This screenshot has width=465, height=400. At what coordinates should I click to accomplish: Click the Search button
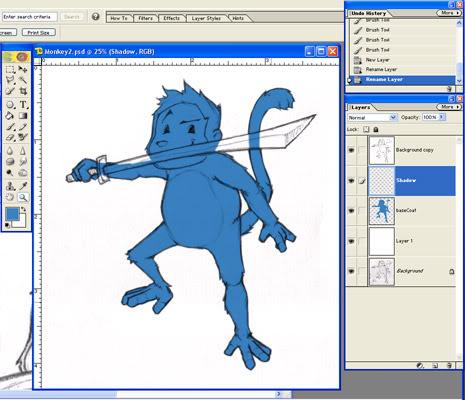[x=72, y=17]
